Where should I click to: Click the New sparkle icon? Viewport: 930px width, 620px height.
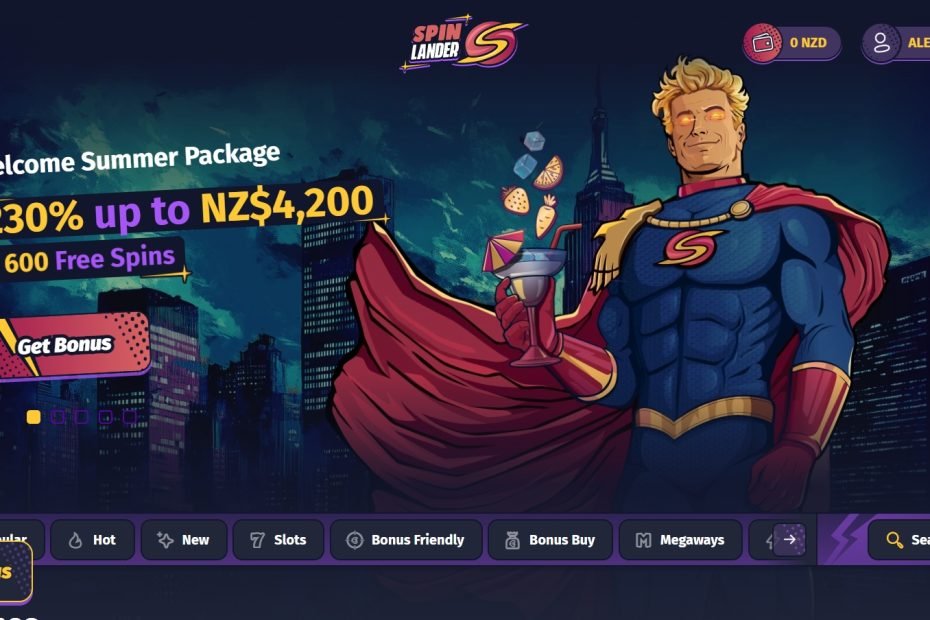[165, 540]
